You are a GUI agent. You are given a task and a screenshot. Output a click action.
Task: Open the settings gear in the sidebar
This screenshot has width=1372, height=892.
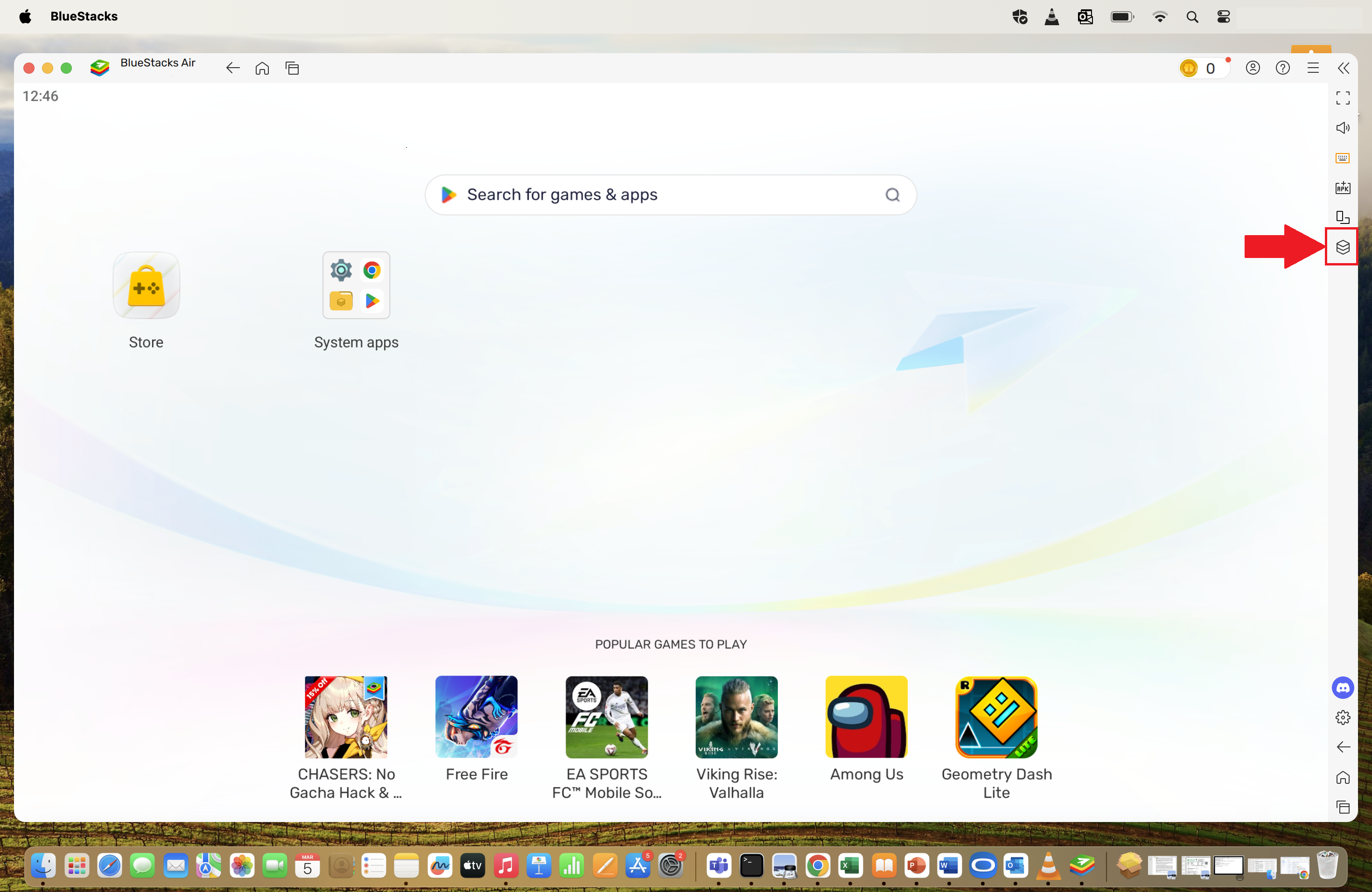pyautogui.click(x=1343, y=718)
